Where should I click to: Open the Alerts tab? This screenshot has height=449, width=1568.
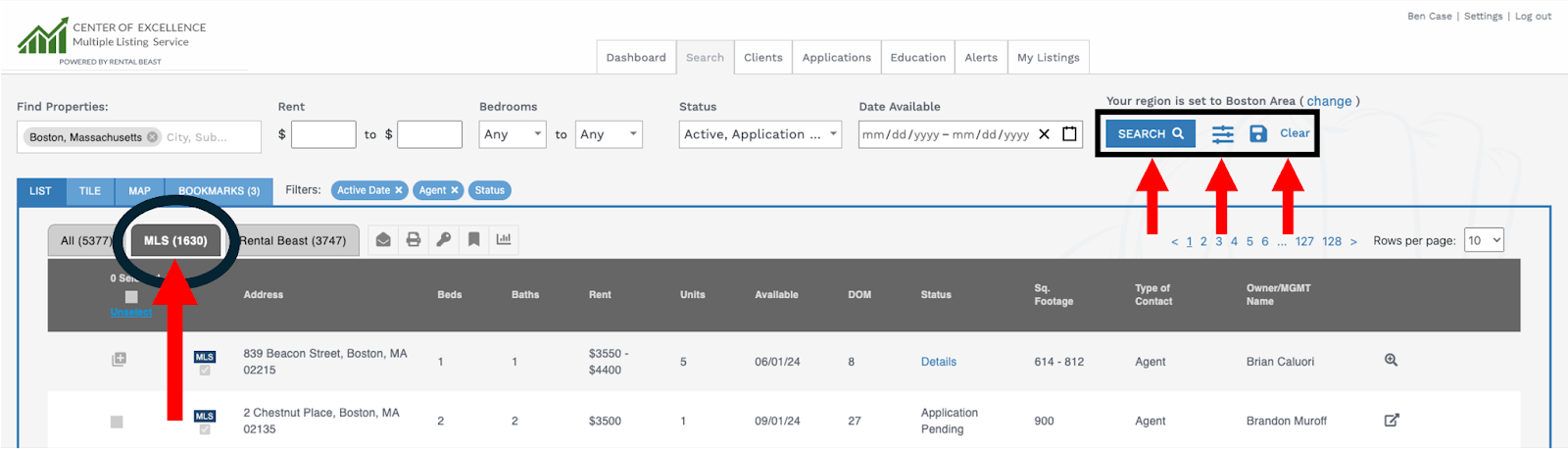[x=981, y=57]
